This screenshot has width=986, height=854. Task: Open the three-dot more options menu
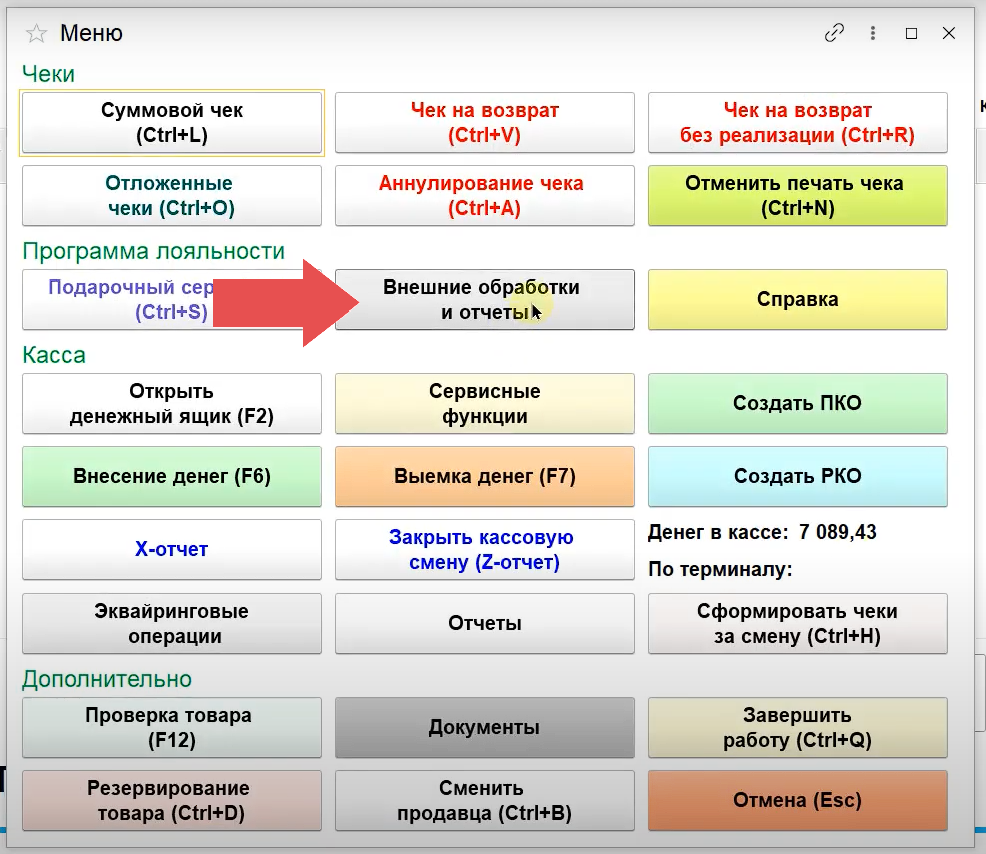coord(874,33)
